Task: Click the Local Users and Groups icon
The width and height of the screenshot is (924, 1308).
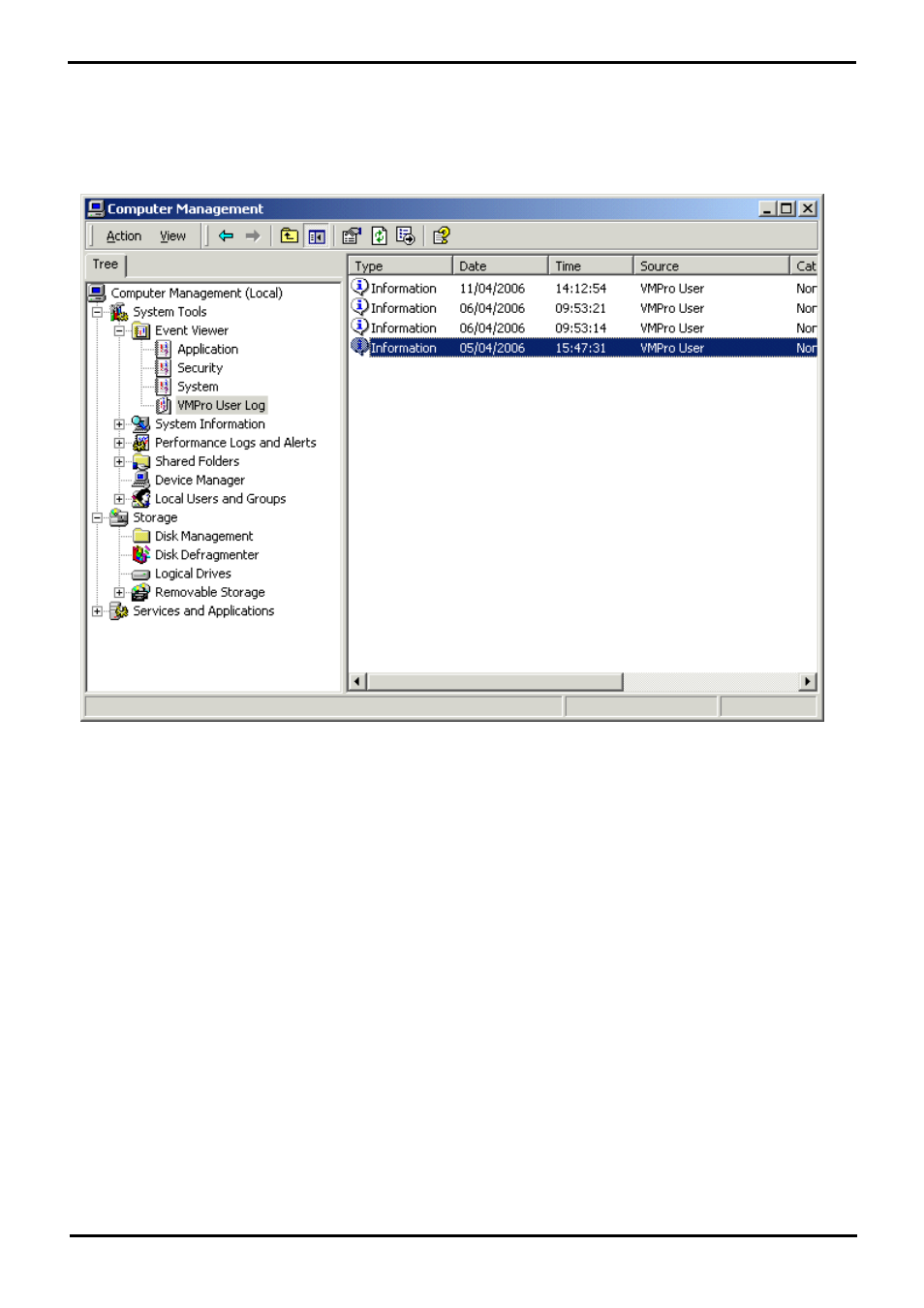Action: 141,498
